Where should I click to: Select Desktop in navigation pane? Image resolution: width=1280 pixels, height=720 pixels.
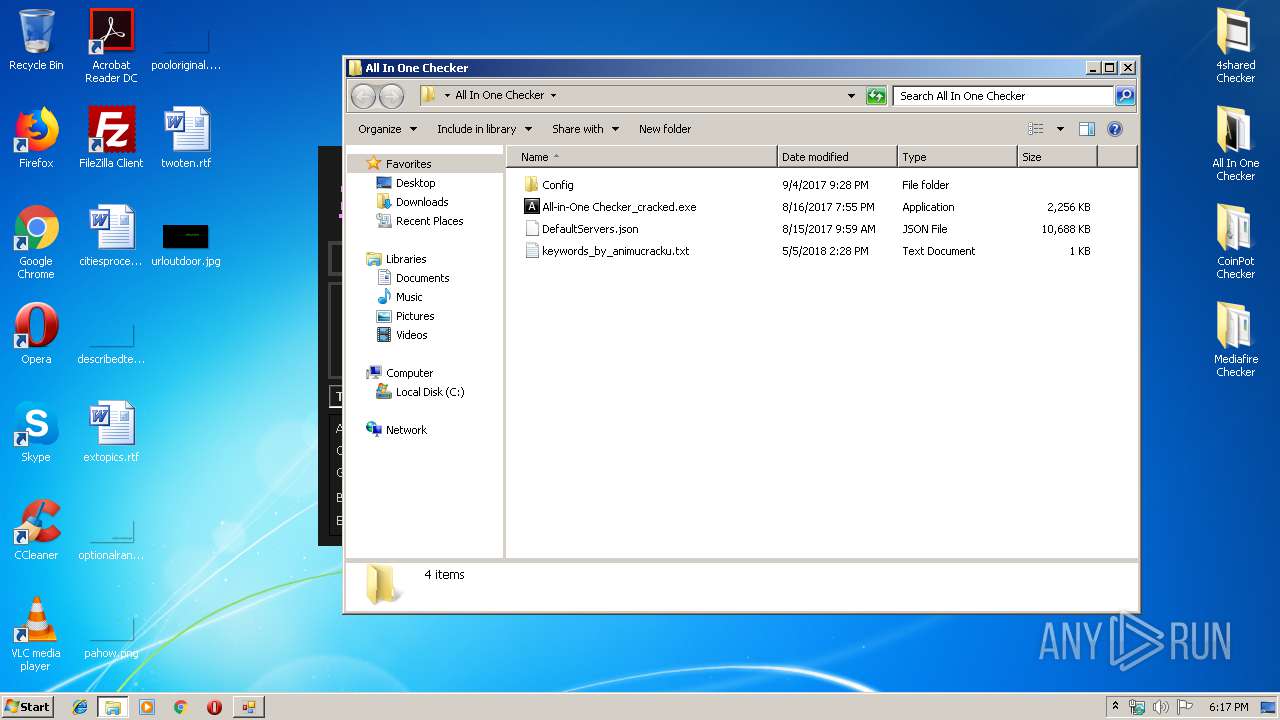pyautogui.click(x=415, y=183)
